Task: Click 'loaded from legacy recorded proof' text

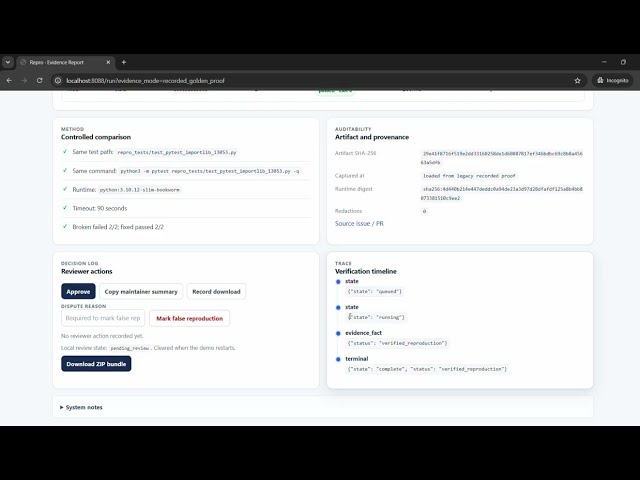Action: (x=469, y=176)
